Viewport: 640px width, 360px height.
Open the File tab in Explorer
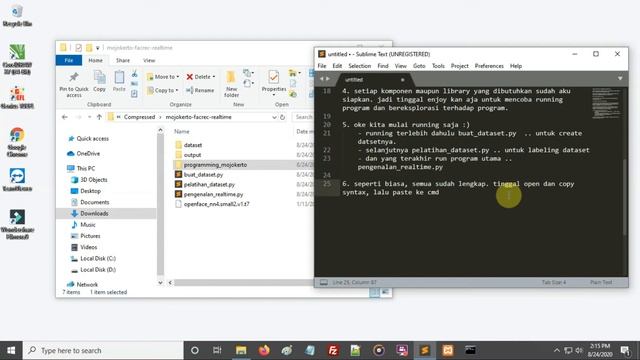[x=69, y=60]
